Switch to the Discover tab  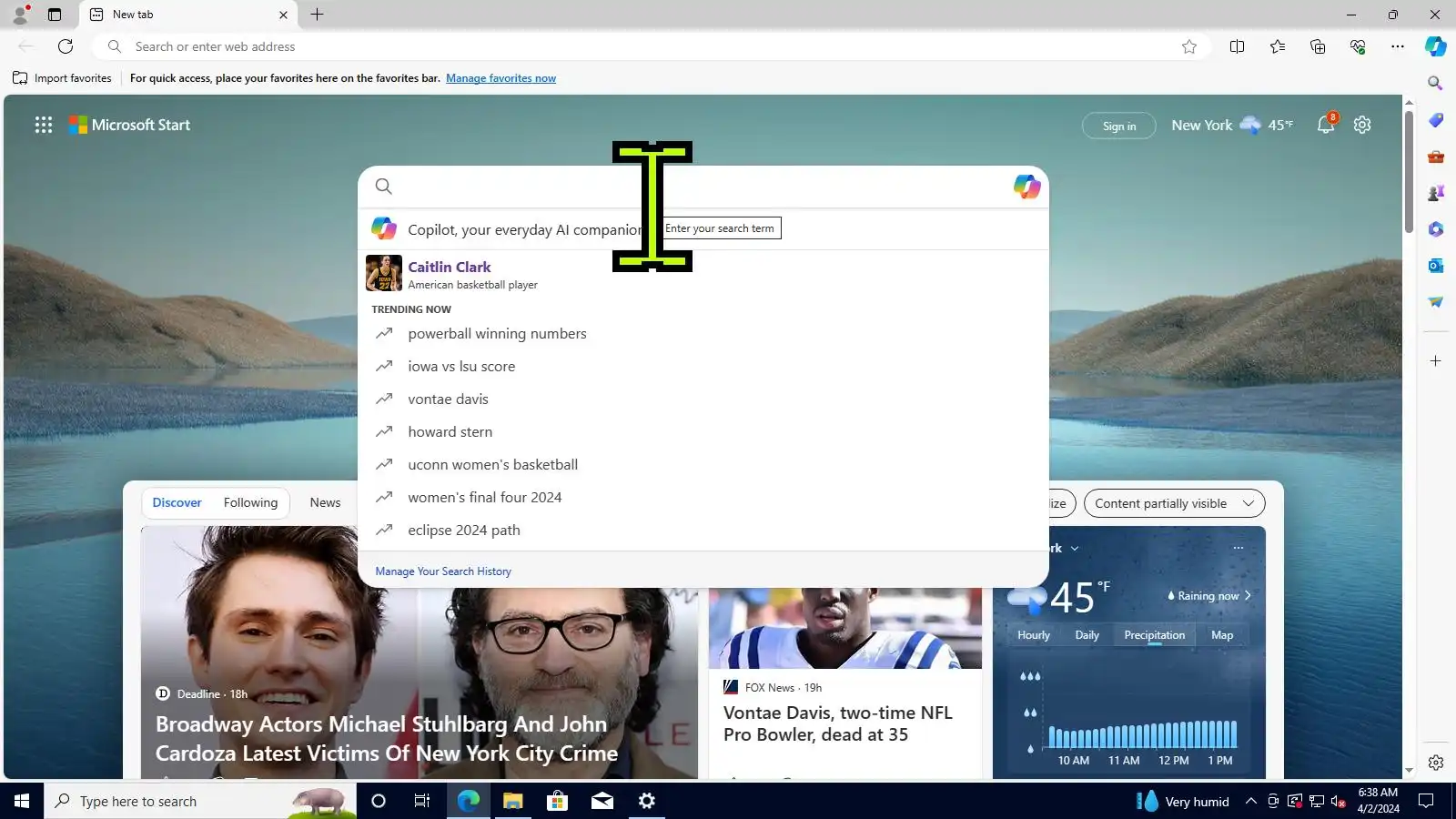point(177,502)
